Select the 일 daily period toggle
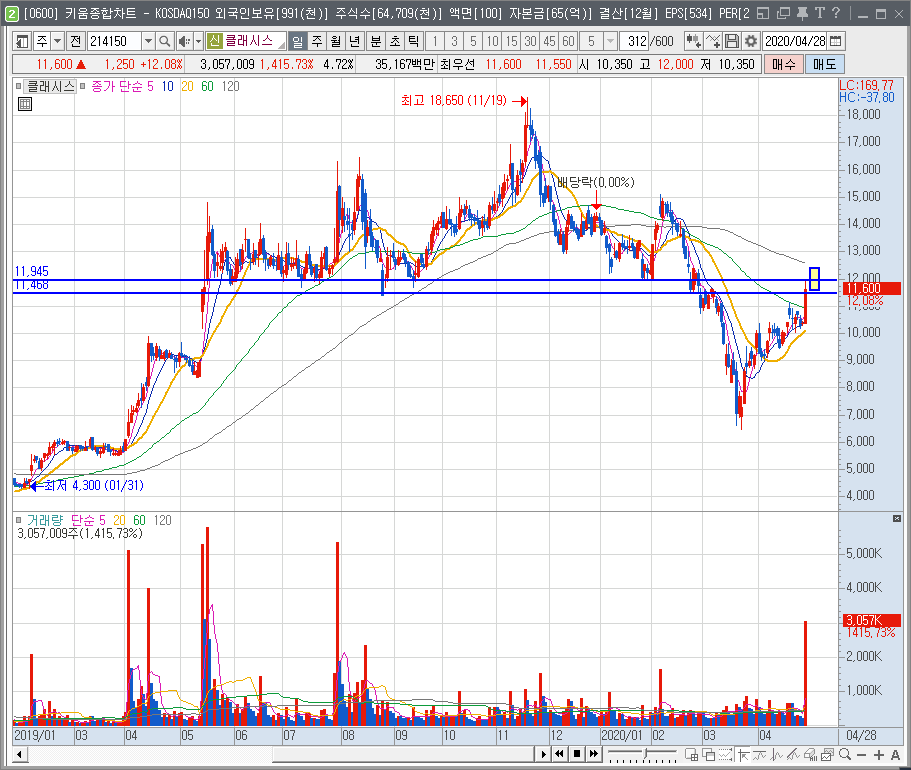 tap(297, 41)
